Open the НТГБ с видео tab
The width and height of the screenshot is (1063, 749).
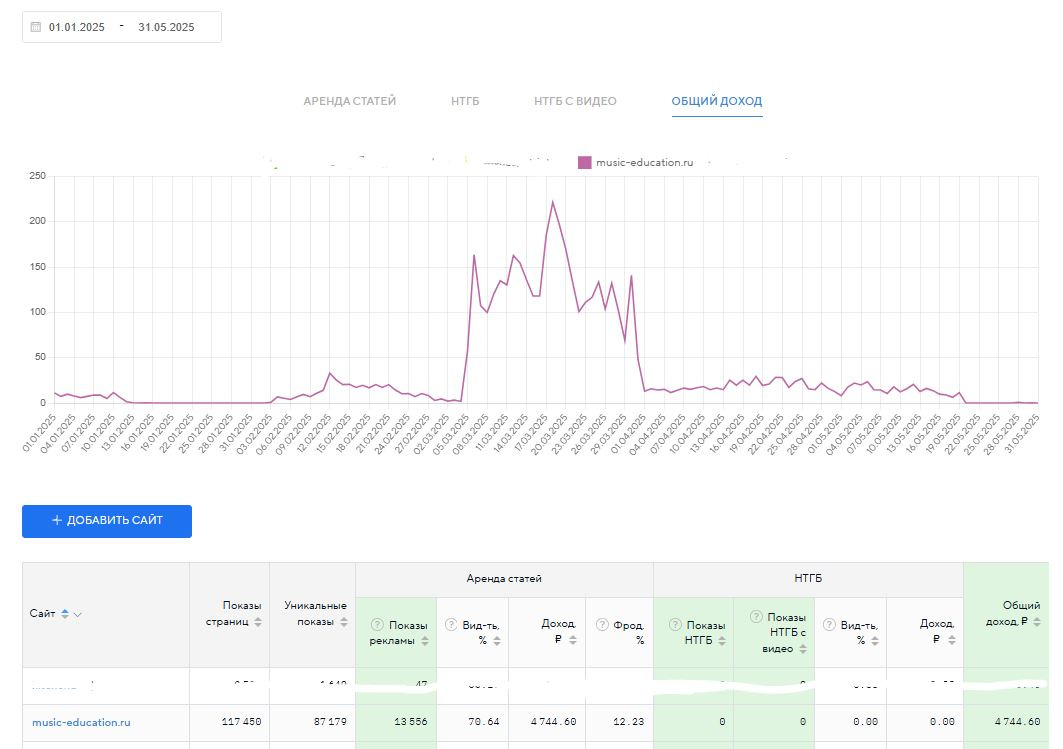[575, 101]
